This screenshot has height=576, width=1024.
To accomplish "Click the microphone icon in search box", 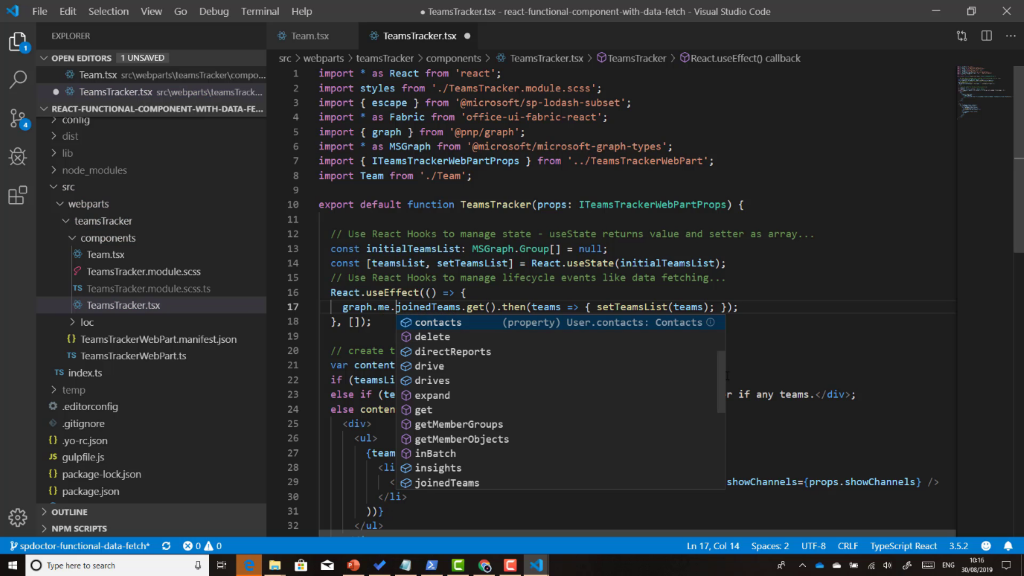I will [x=197, y=565].
